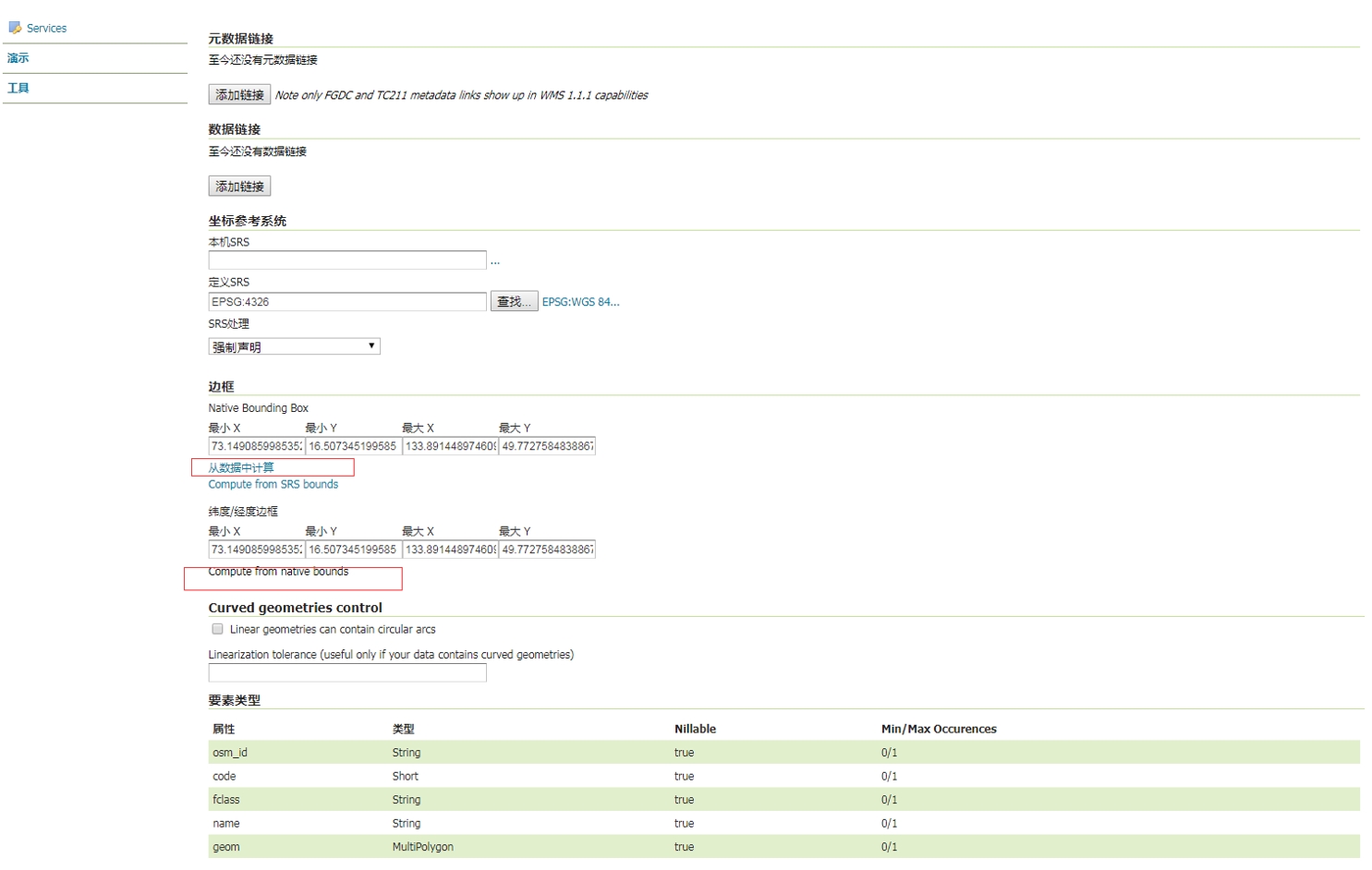Click 添加链接 button under 数据链接
Image resolution: width=1372 pixels, height=870 pixels.
click(239, 187)
